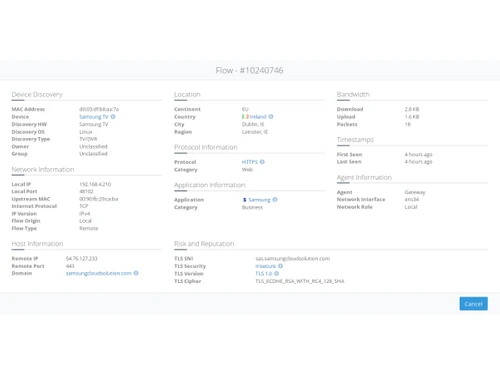Select the Network Interface value ens34
Image resolution: width=500 pixels, height=375 pixels.
[412, 199]
